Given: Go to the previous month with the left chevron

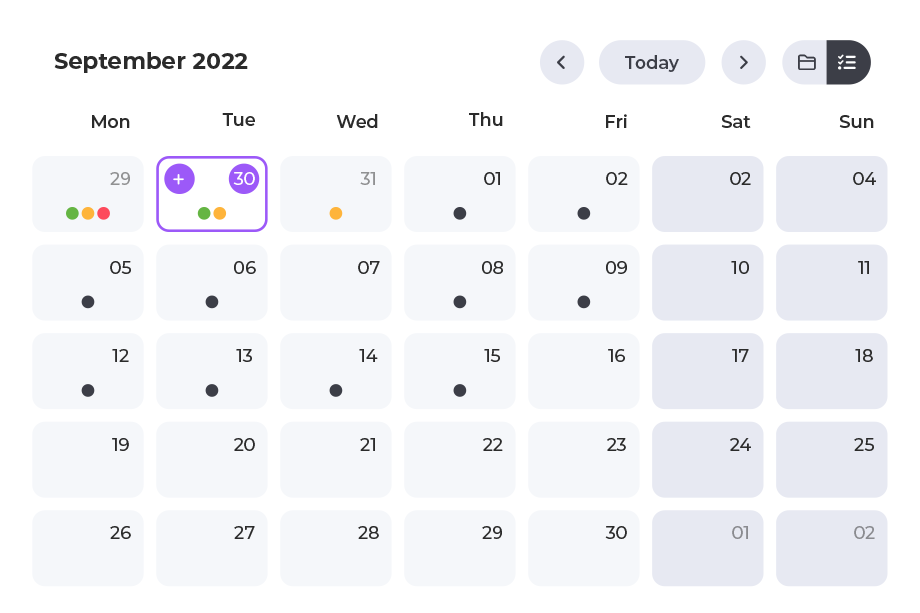Looking at the screenshot, I should click(x=562, y=62).
